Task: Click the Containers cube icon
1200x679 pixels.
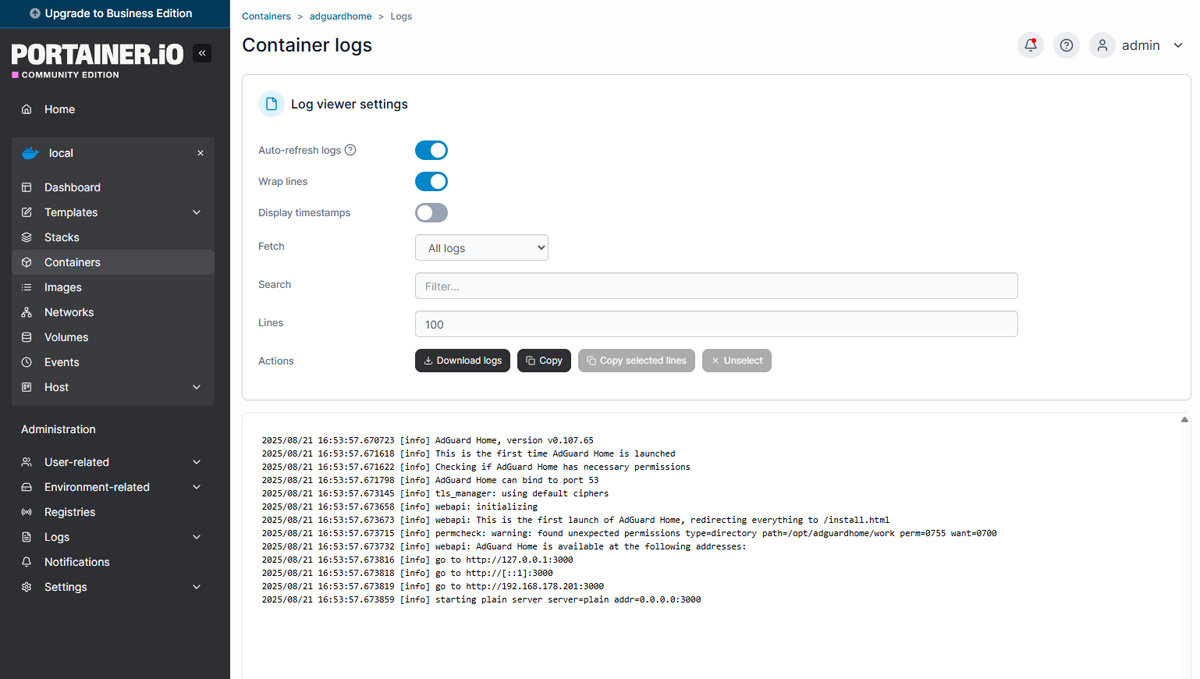Action: point(27,262)
